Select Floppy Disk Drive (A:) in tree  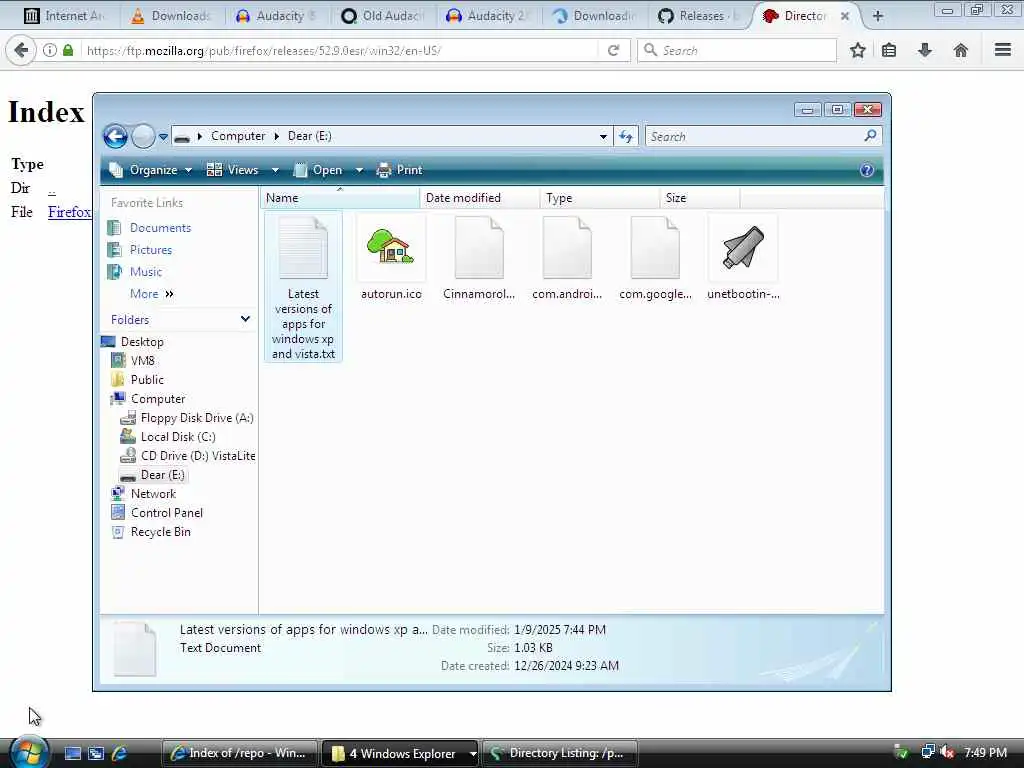(197, 418)
